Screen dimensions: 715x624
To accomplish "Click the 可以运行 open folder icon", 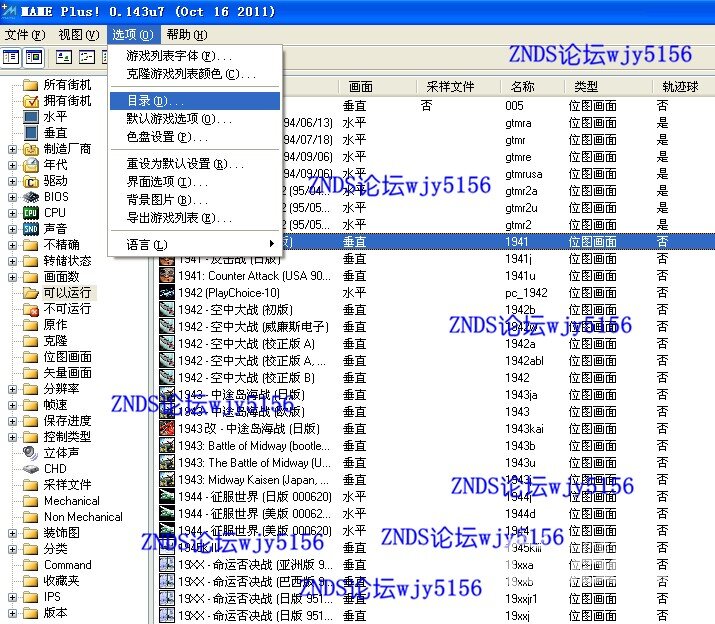I will click(31, 293).
